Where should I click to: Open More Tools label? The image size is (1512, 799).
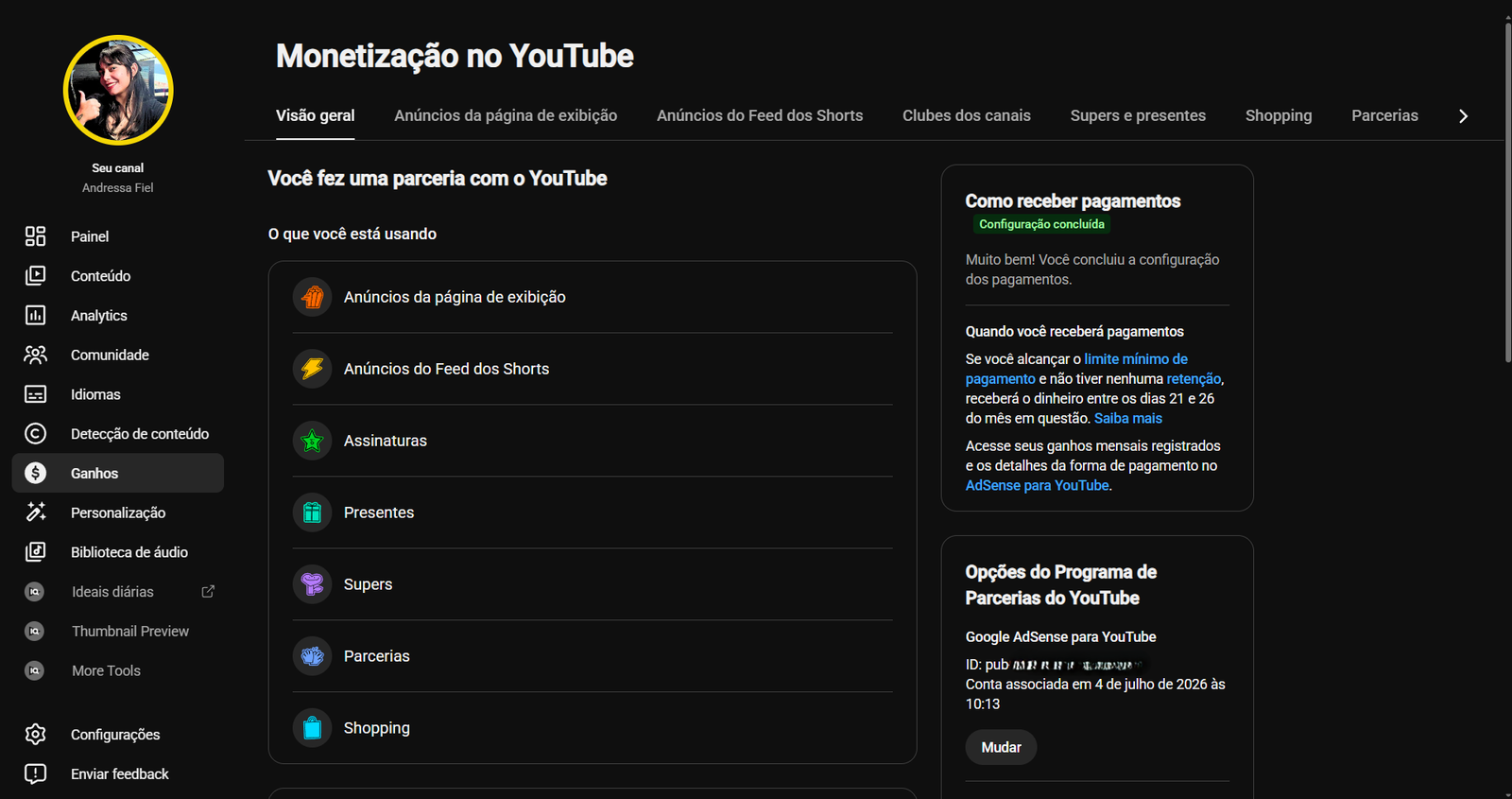(106, 670)
